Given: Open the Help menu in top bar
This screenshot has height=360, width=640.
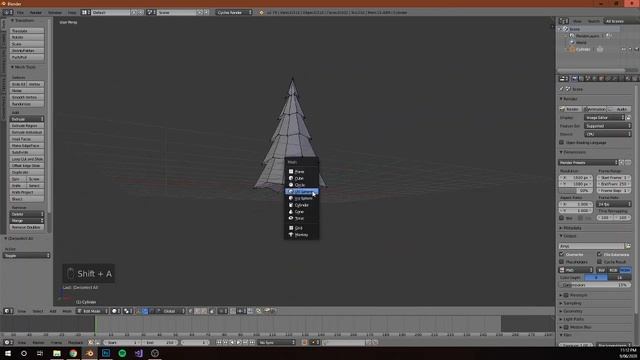Looking at the screenshot, I should [x=72, y=13].
